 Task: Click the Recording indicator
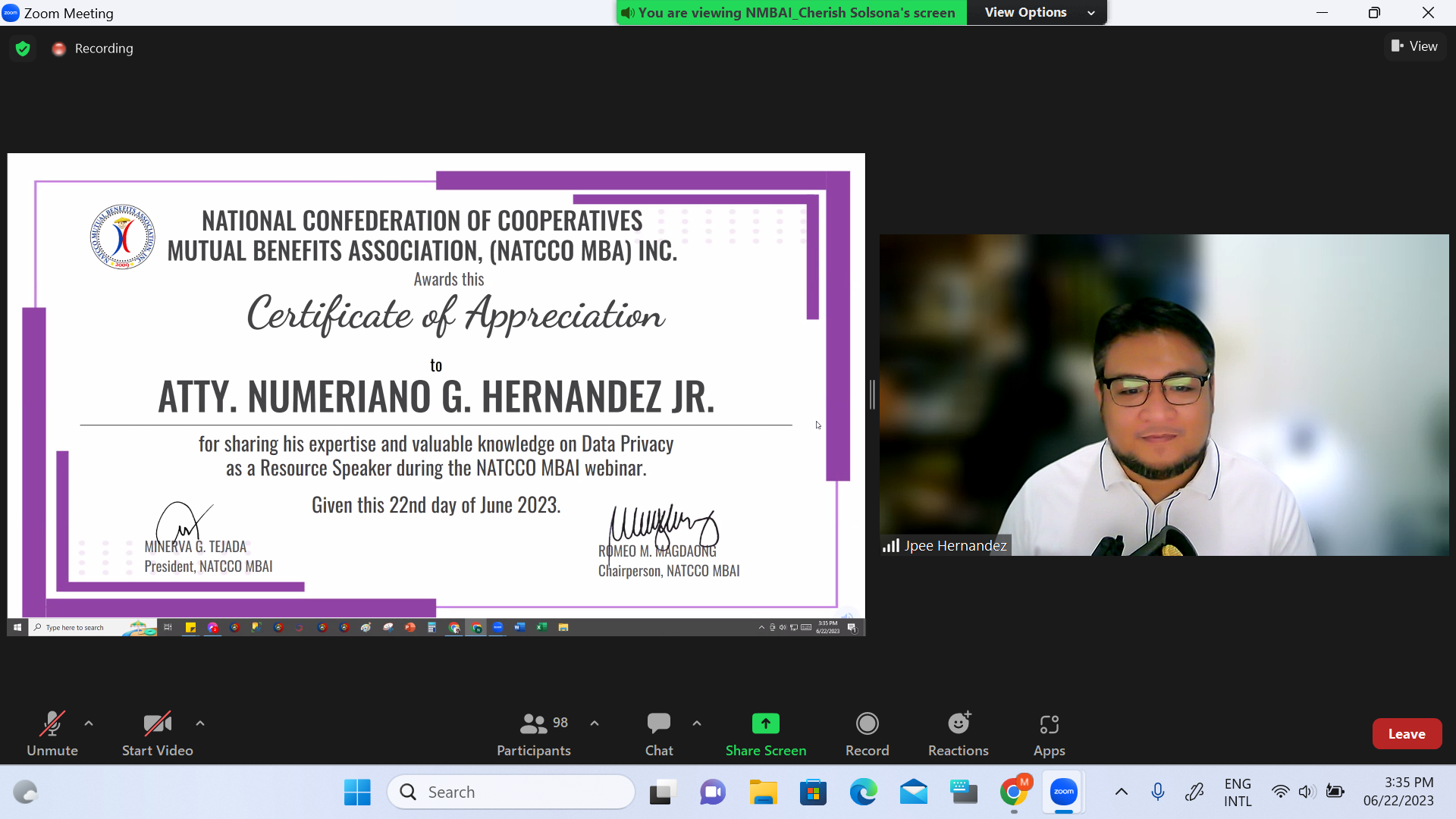click(93, 49)
